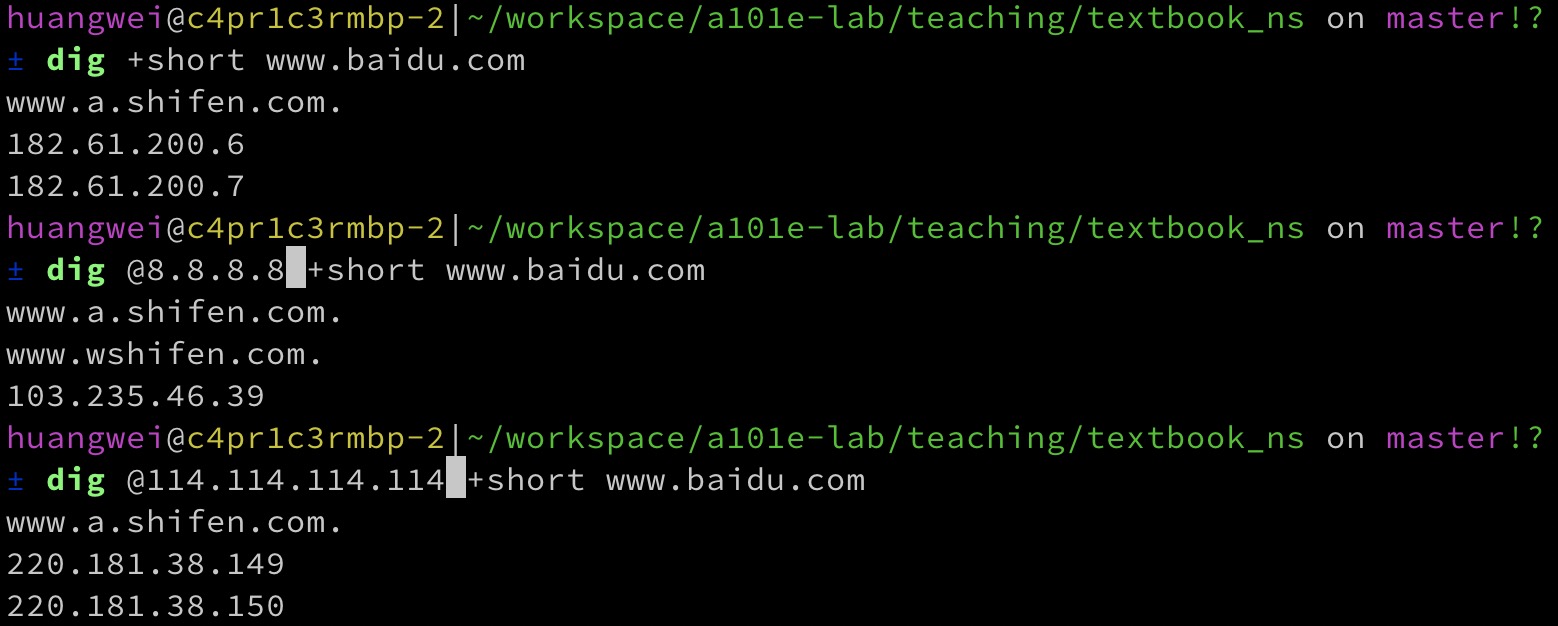Click the first 'dig' command word

click(x=76, y=61)
